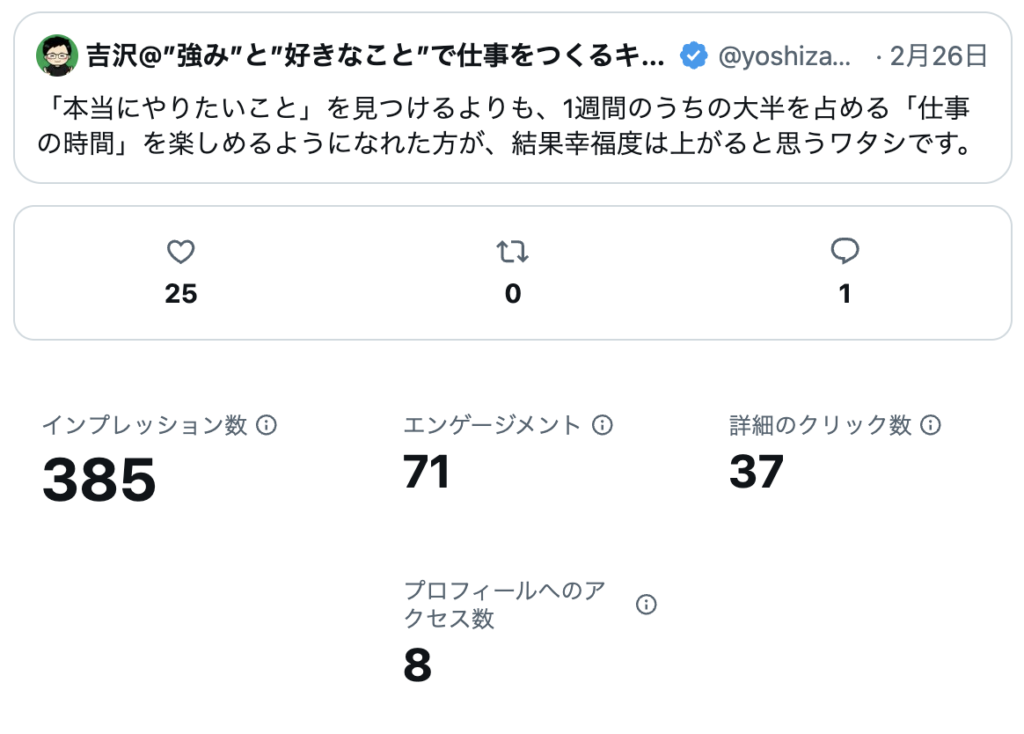This screenshot has height=734, width=1024.
Task: Click the heart likes icon
Action: click(x=181, y=252)
